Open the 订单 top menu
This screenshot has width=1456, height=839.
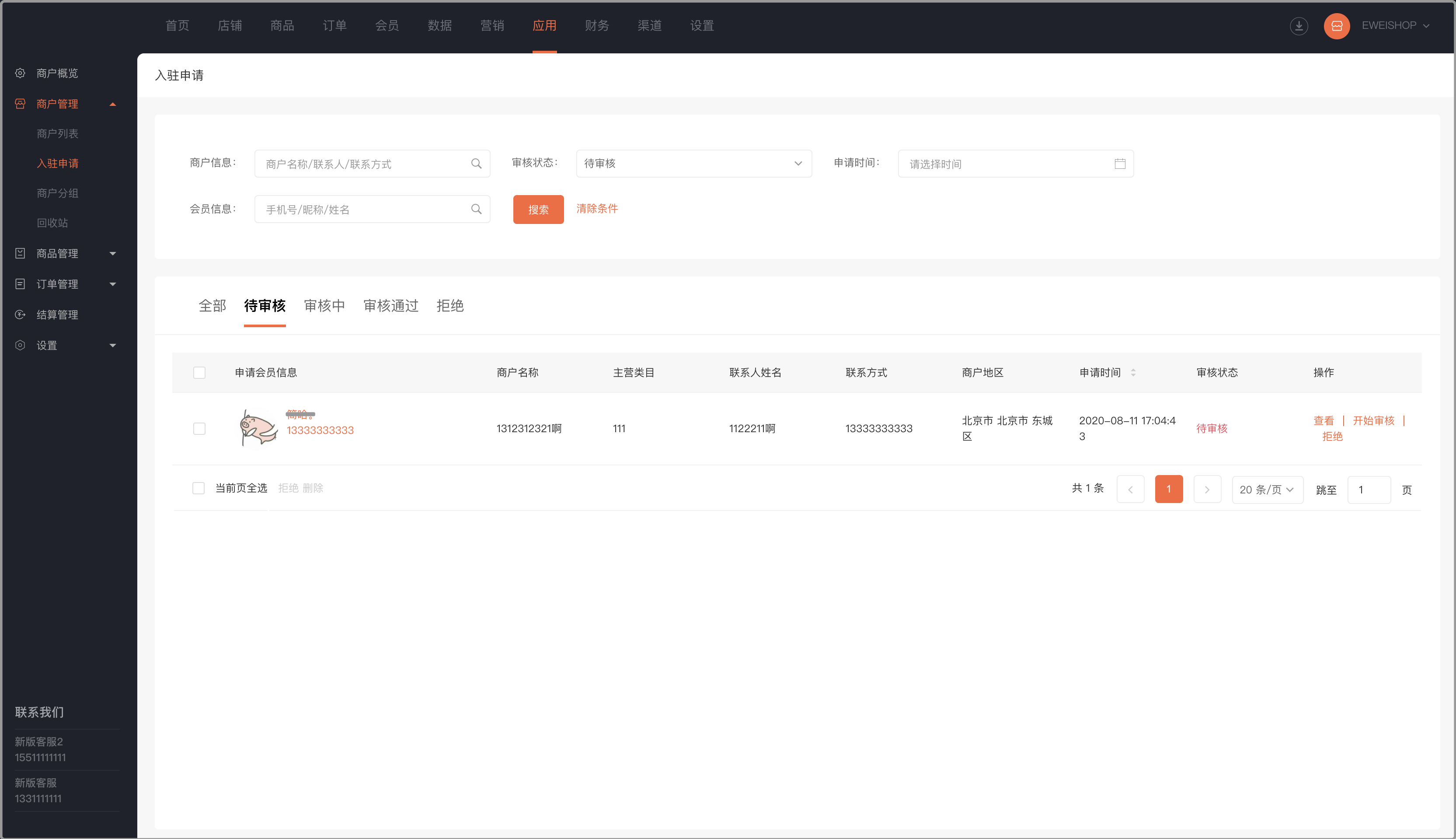pos(334,25)
